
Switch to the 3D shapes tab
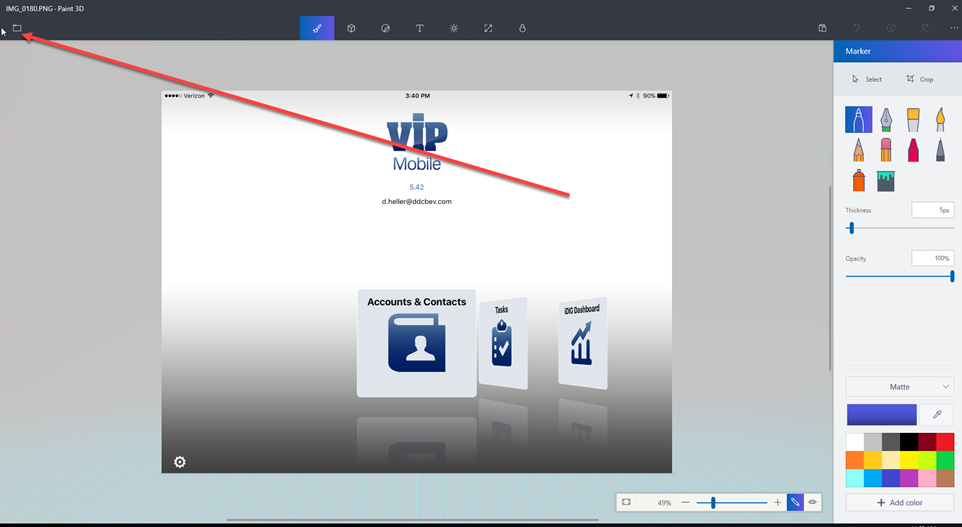(x=351, y=28)
